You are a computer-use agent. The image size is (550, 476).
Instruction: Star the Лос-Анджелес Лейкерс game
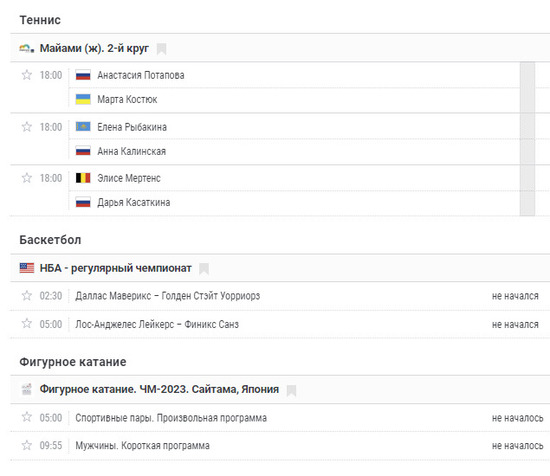coord(27,323)
